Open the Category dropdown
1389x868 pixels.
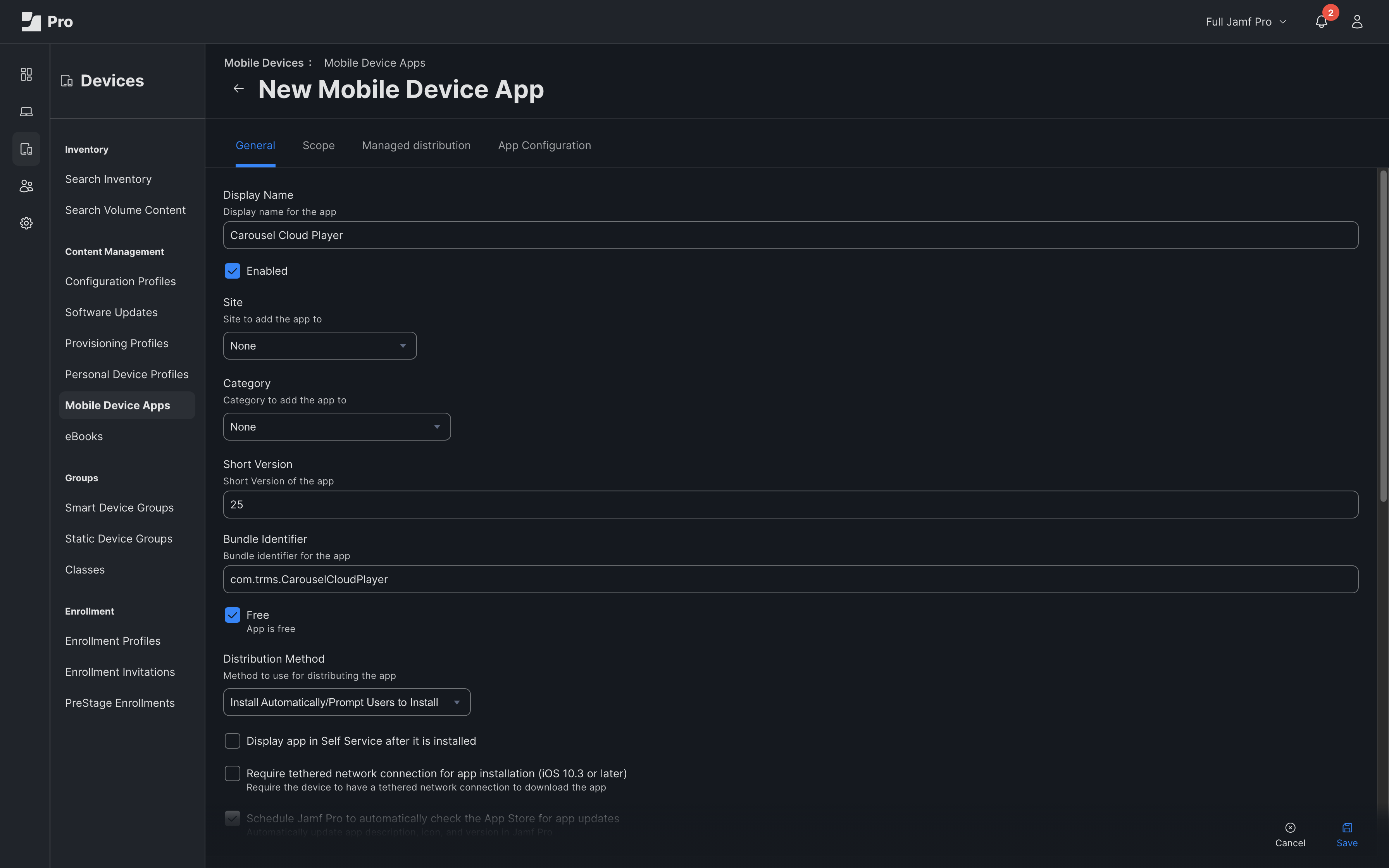coord(337,427)
